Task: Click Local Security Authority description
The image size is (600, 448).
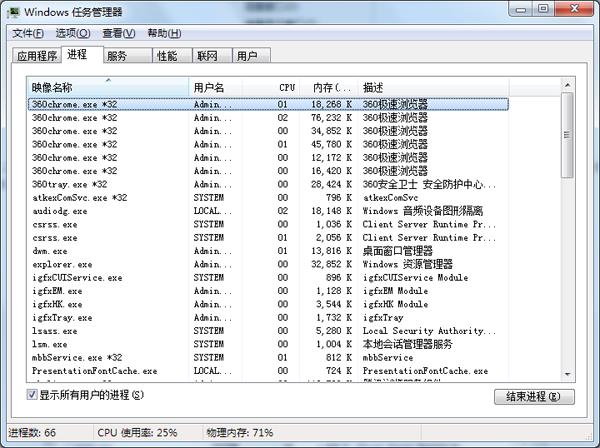Action: point(429,331)
